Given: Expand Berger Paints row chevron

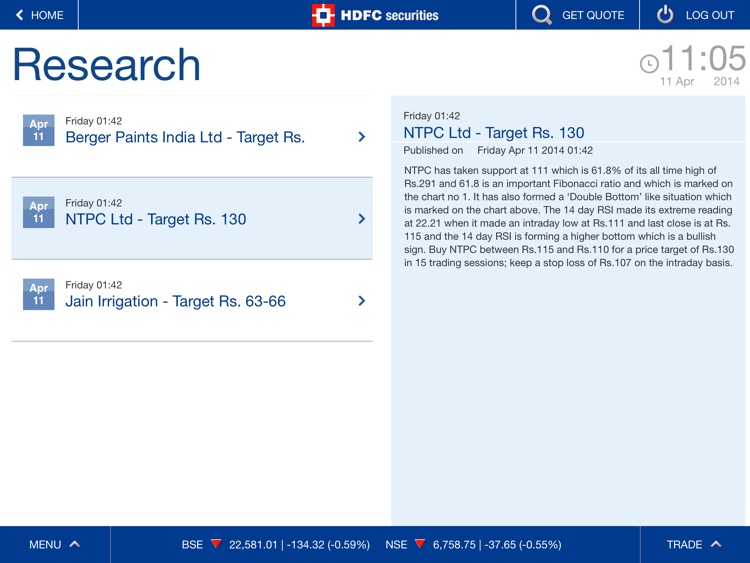Looking at the screenshot, I should click(362, 137).
